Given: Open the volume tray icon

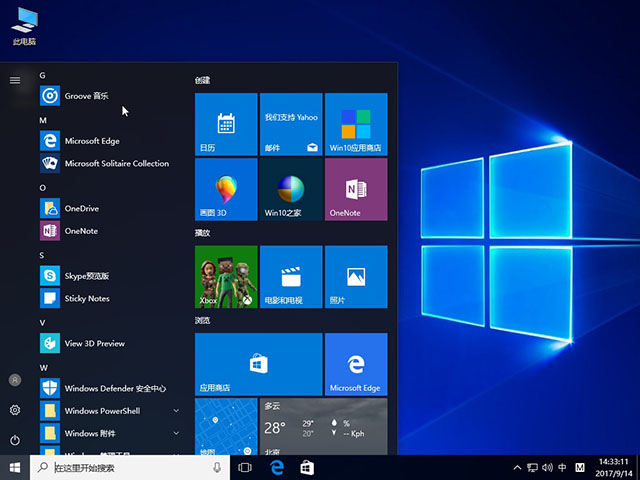Looking at the screenshot, I should [x=547, y=467].
